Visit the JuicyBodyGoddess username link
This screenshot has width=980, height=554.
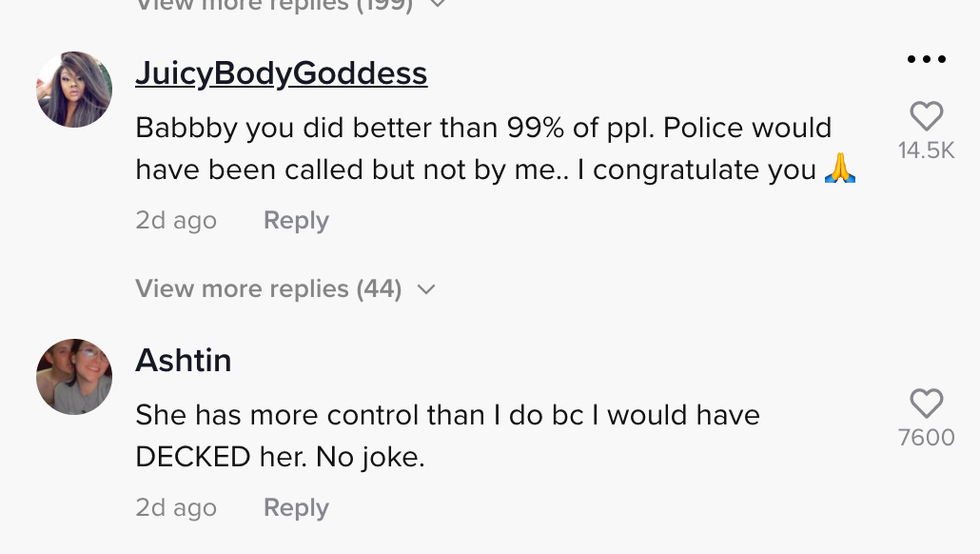click(x=281, y=73)
